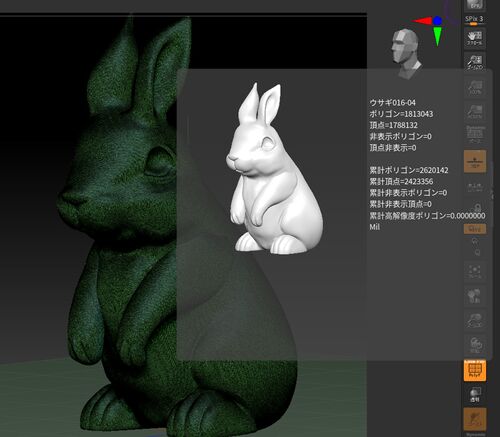Image resolution: width=500 pixels, height=437 pixels.
Task: Click the Frame mesh icon
Action: [x=475, y=272]
